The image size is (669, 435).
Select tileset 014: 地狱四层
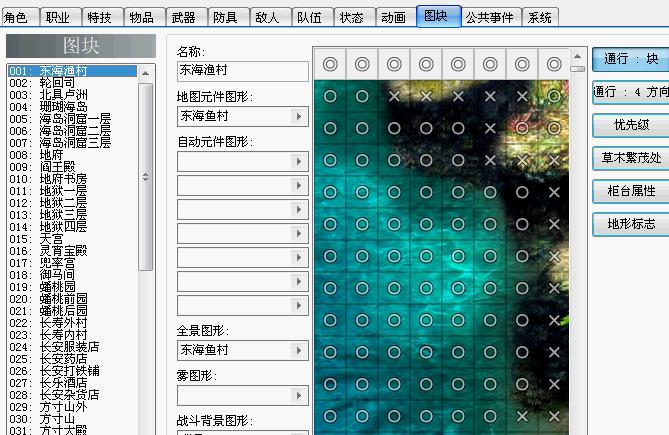[x=72, y=227]
